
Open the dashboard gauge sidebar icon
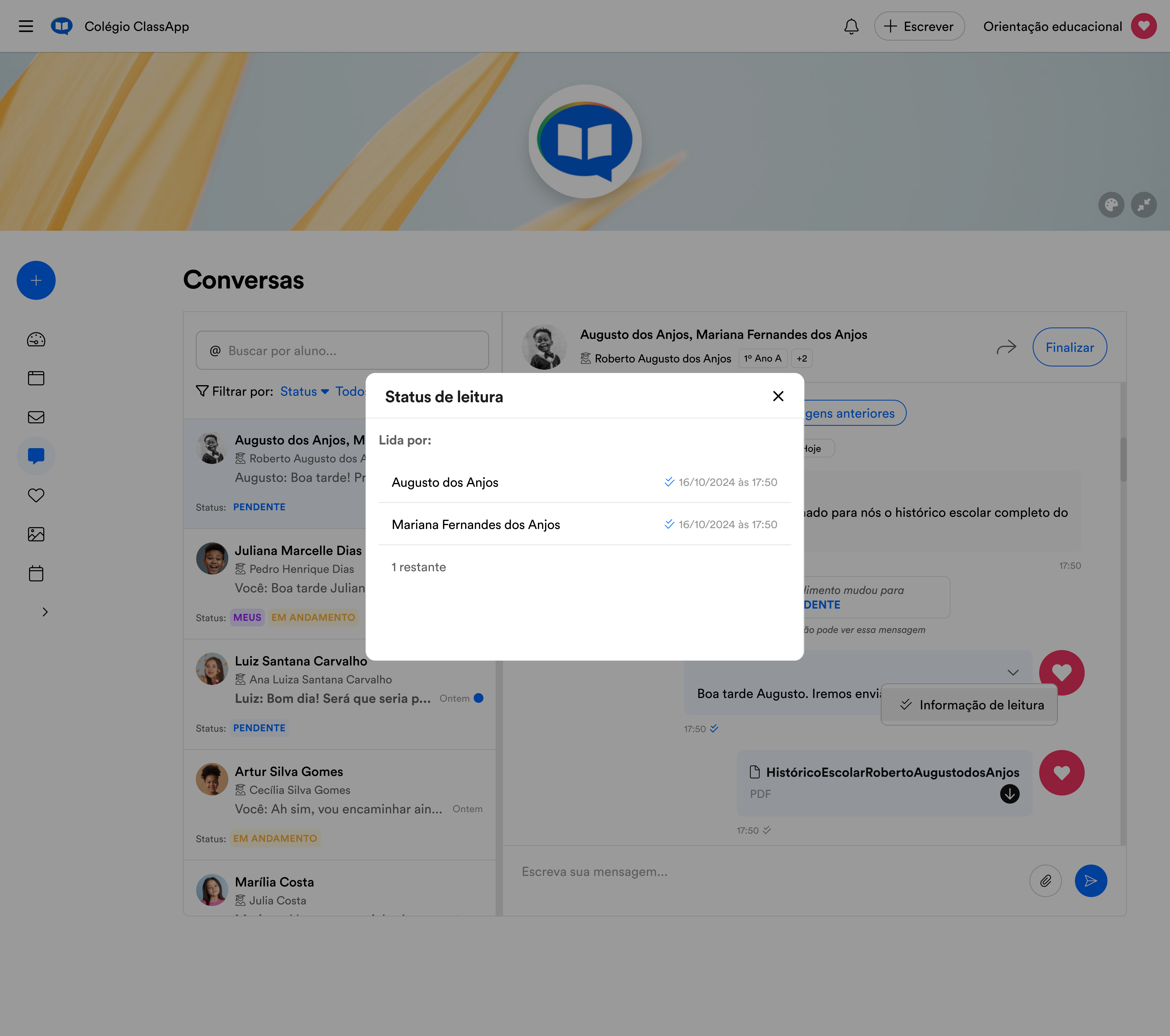pos(36,339)
